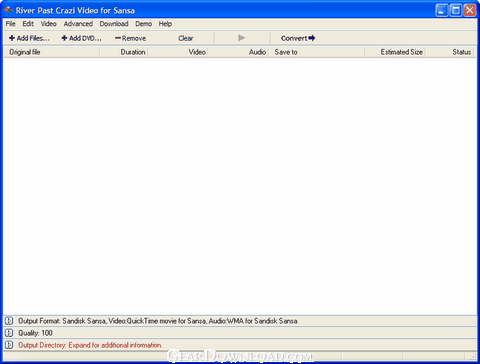The height and width of the screenshot is (364, 480).
Task: Expand the Output Directory panel
Action: click(9, 345)
